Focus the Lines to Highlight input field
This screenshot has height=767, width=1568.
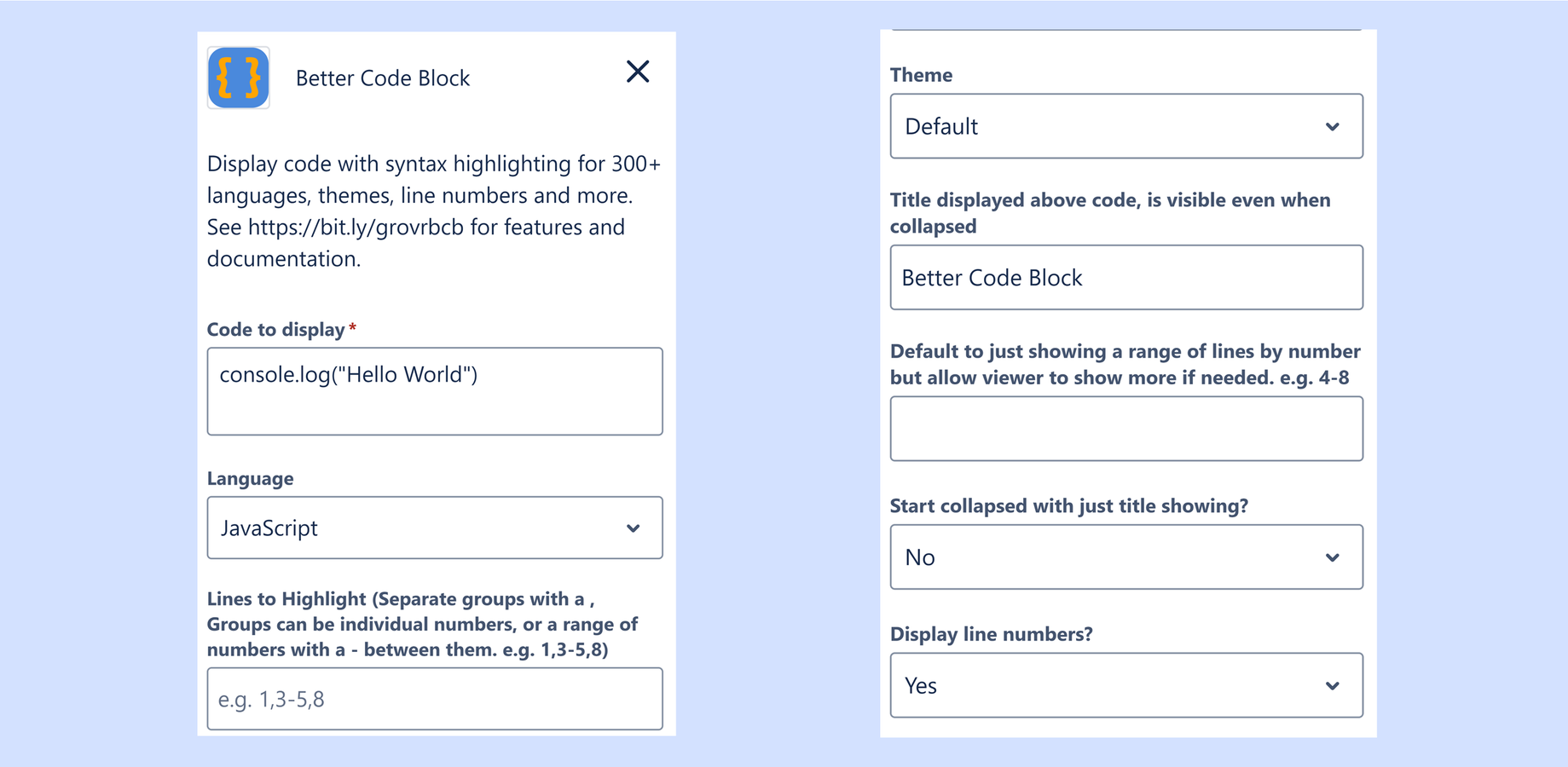pyautogui.click(x=435, y=699)
